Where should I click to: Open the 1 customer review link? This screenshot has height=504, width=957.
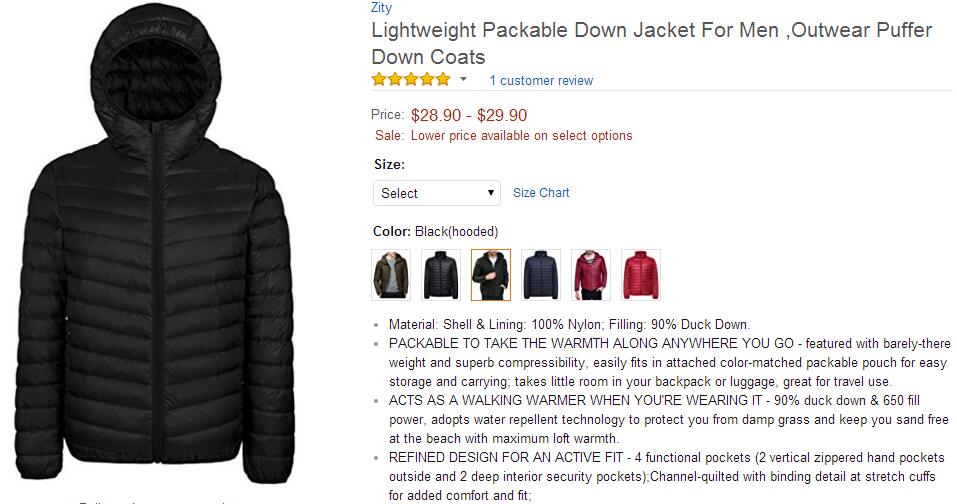[541, 81]
